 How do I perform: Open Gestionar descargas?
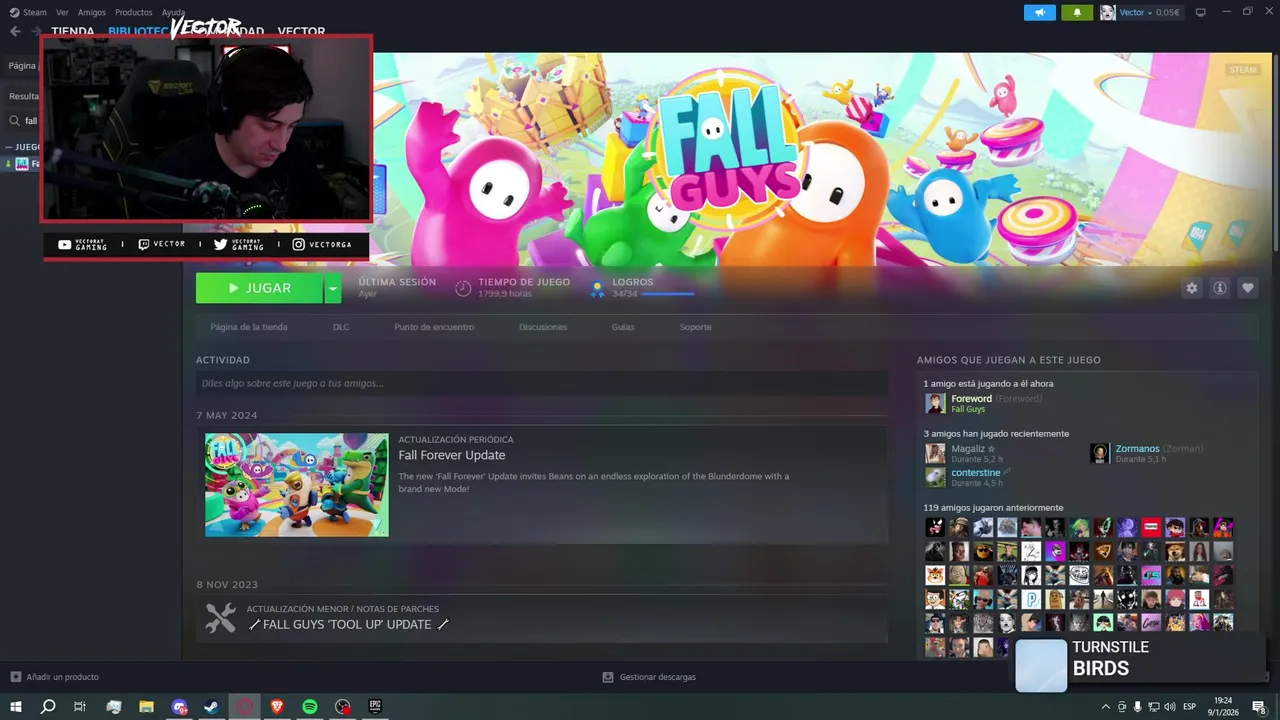[649, 677]
